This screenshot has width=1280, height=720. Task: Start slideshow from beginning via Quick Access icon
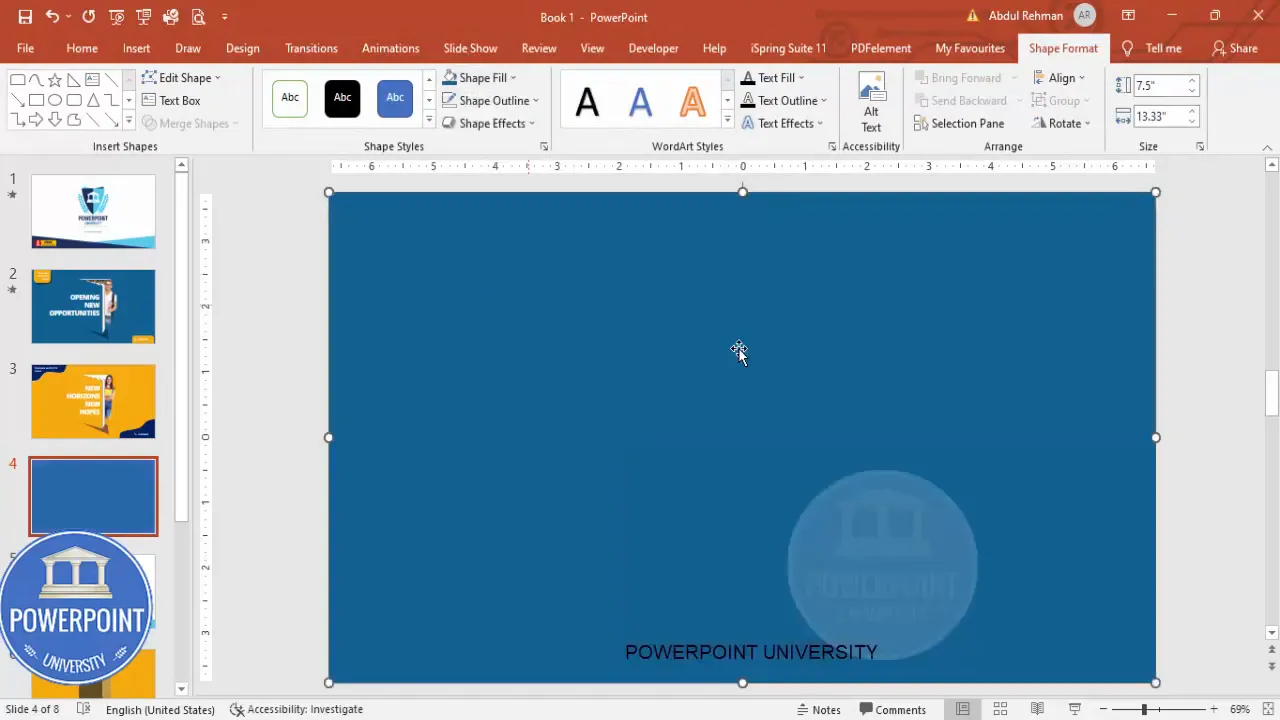pyautogui.click(x=117, y=17)
